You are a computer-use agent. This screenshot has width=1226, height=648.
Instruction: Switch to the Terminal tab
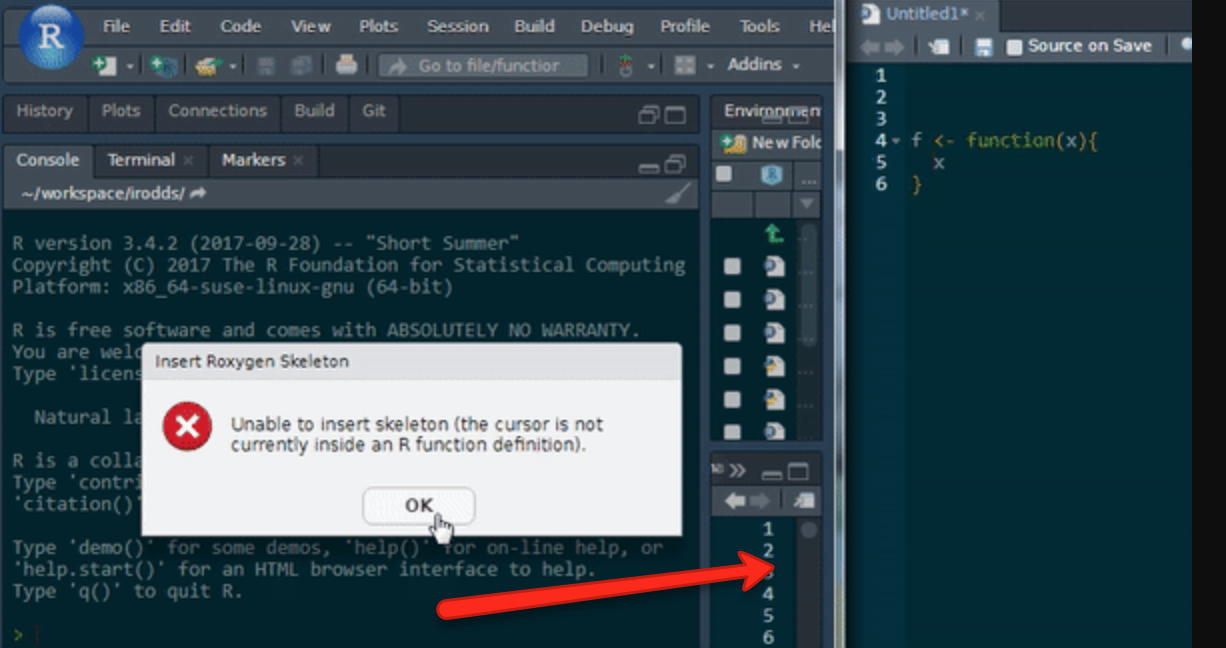tap(142, 160)
